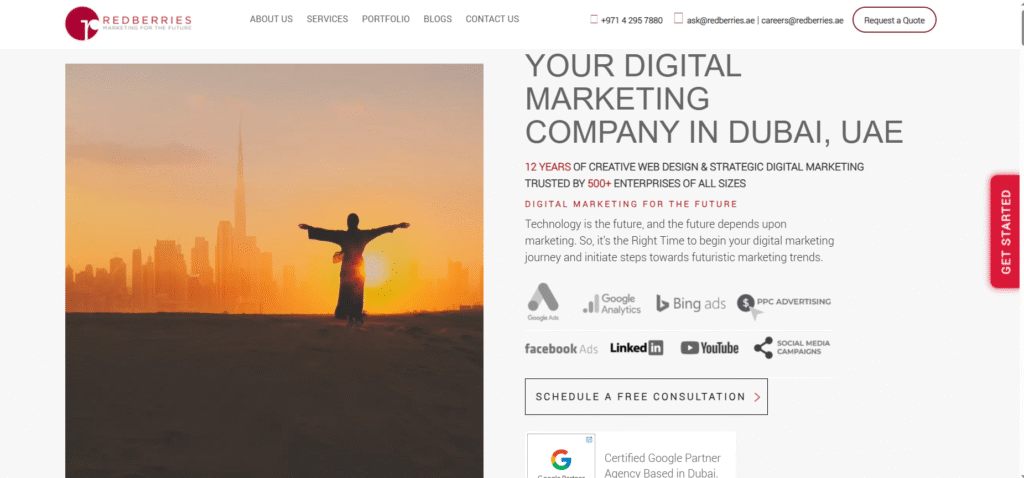Click the YouTube logo

tap(709, 348)
